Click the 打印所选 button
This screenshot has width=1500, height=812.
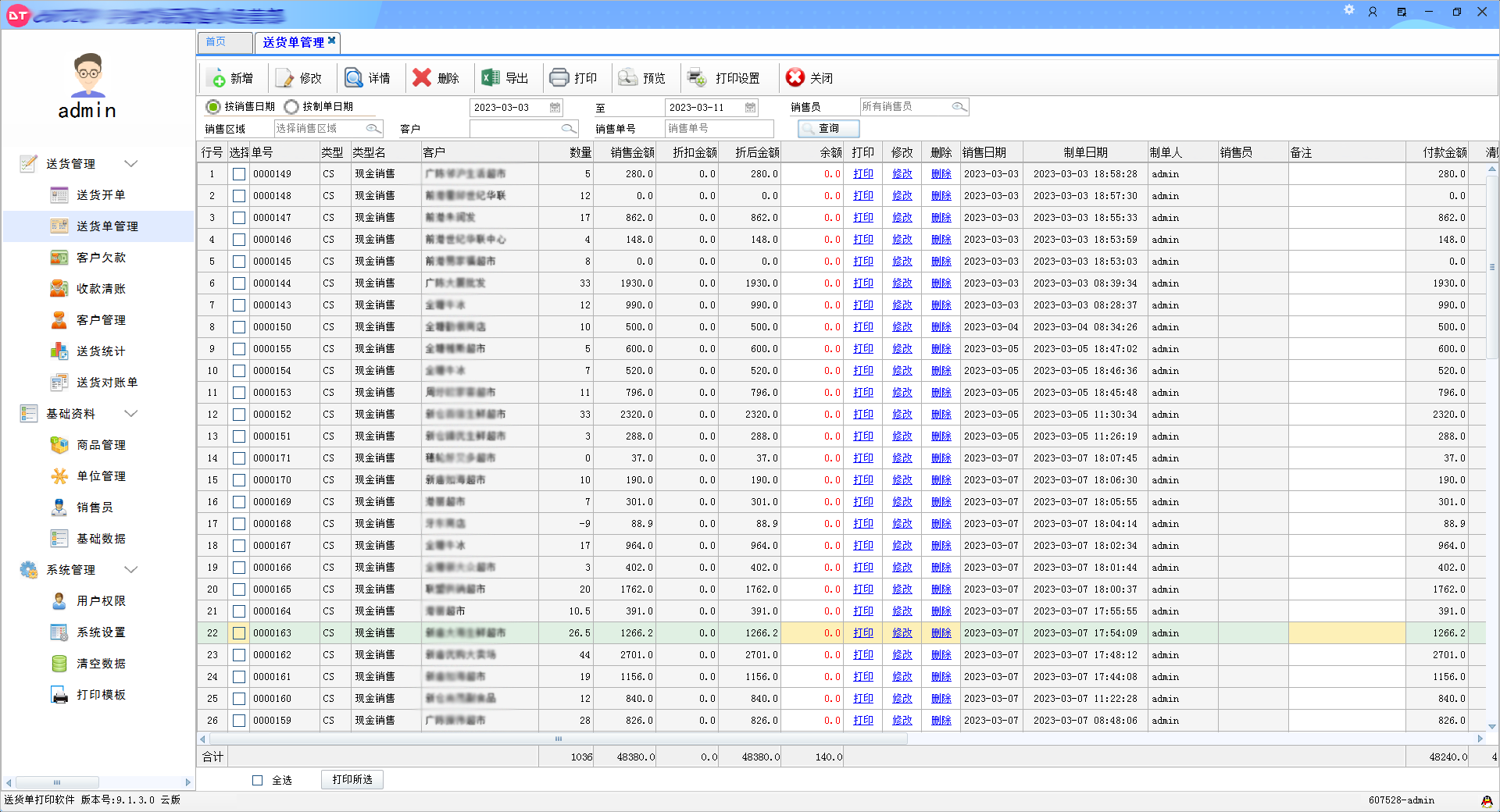(352, 779)
